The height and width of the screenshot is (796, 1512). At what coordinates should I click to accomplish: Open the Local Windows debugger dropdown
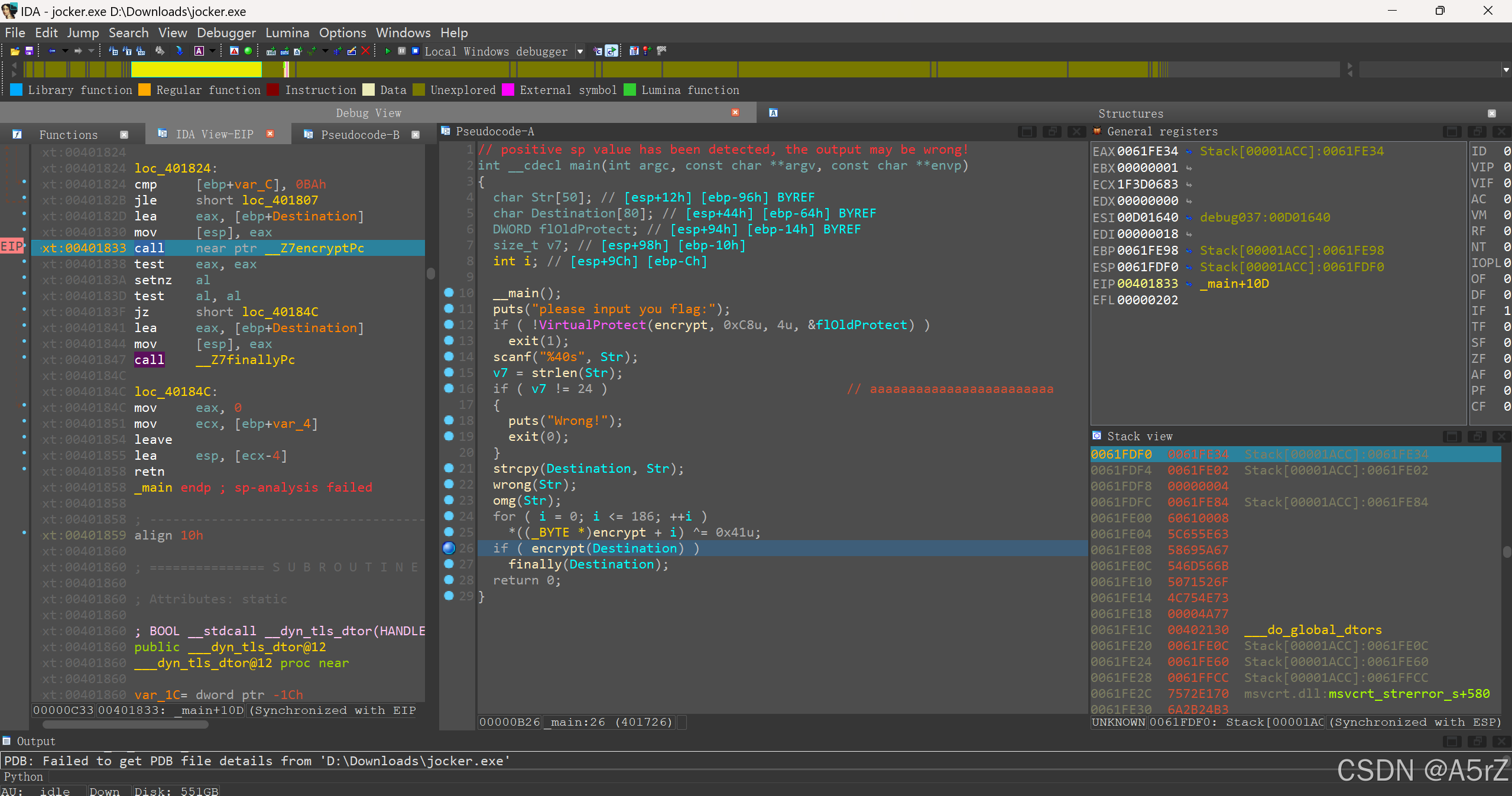(580, 51)
